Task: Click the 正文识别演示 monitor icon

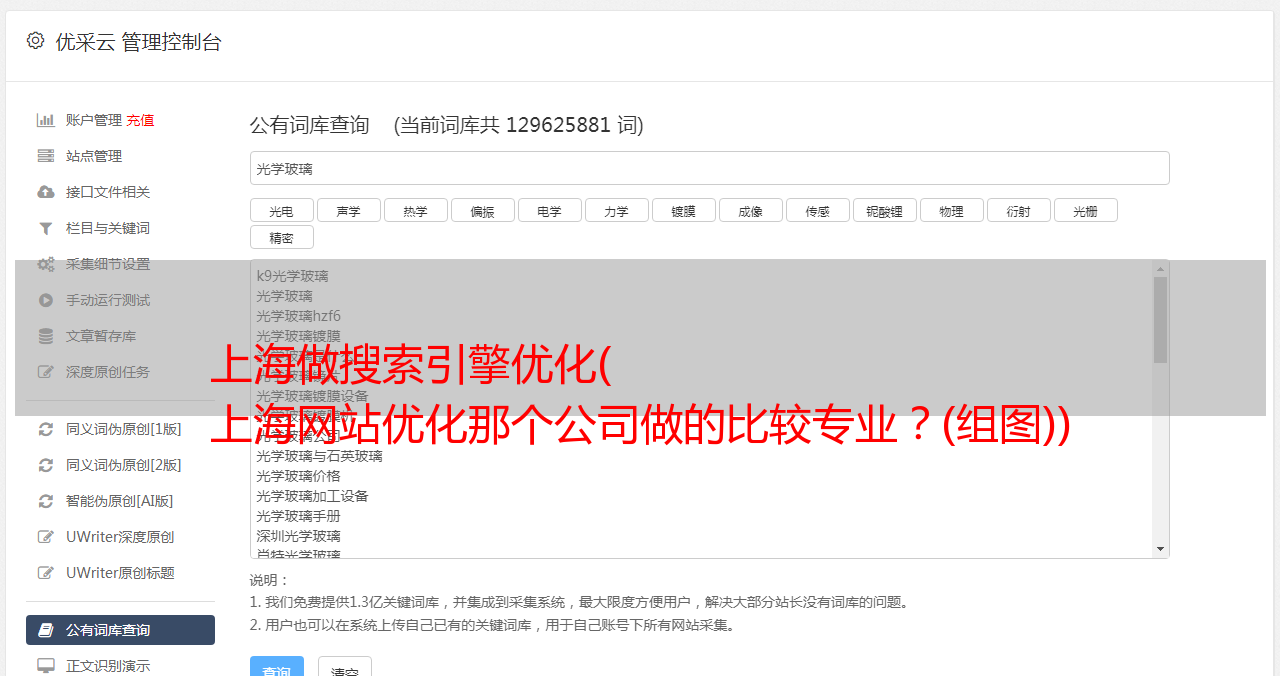Action: pos(46,665)
